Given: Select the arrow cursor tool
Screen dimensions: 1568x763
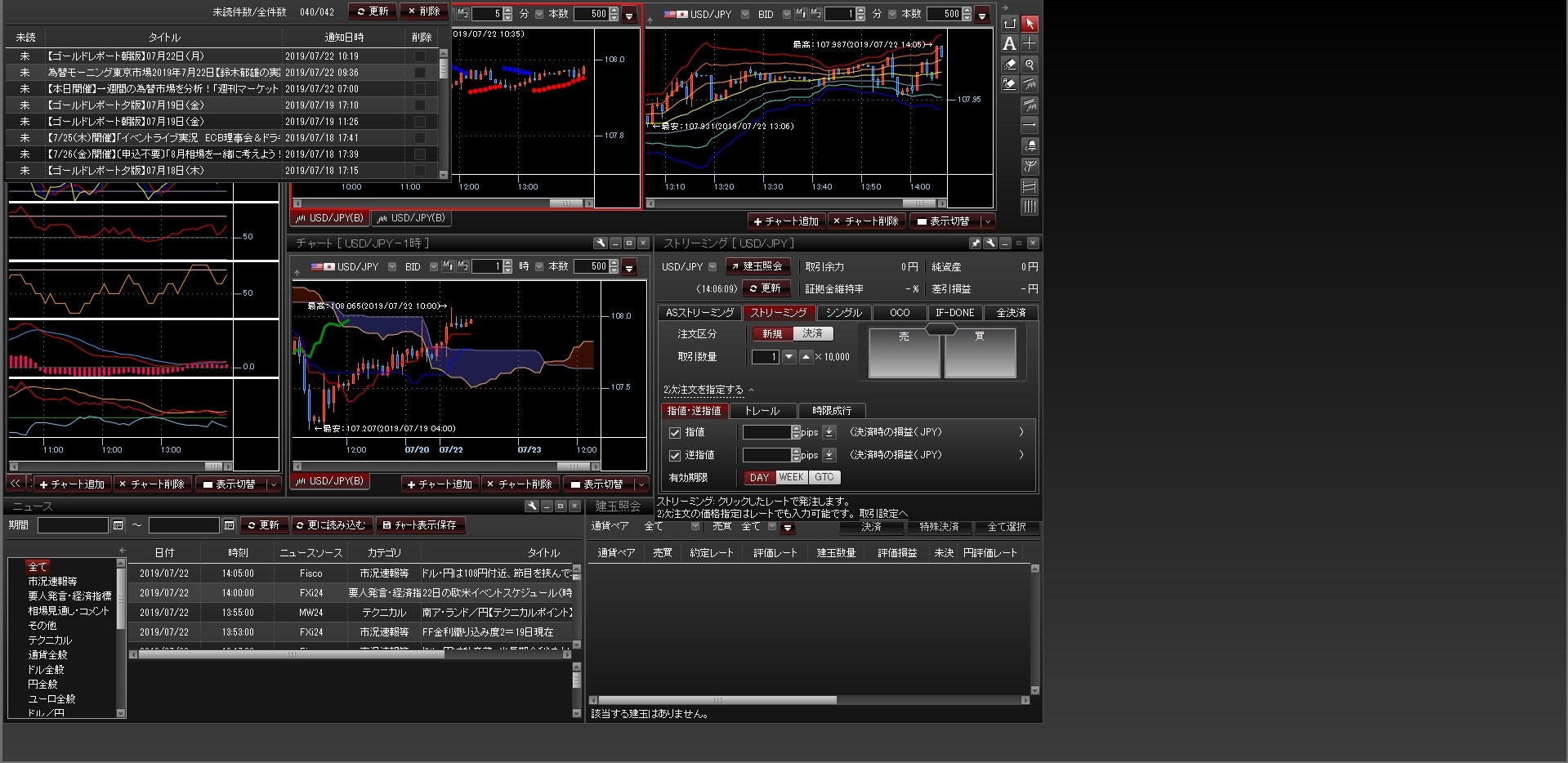Looking at the screenshot, I should (x=1030, y=24).
